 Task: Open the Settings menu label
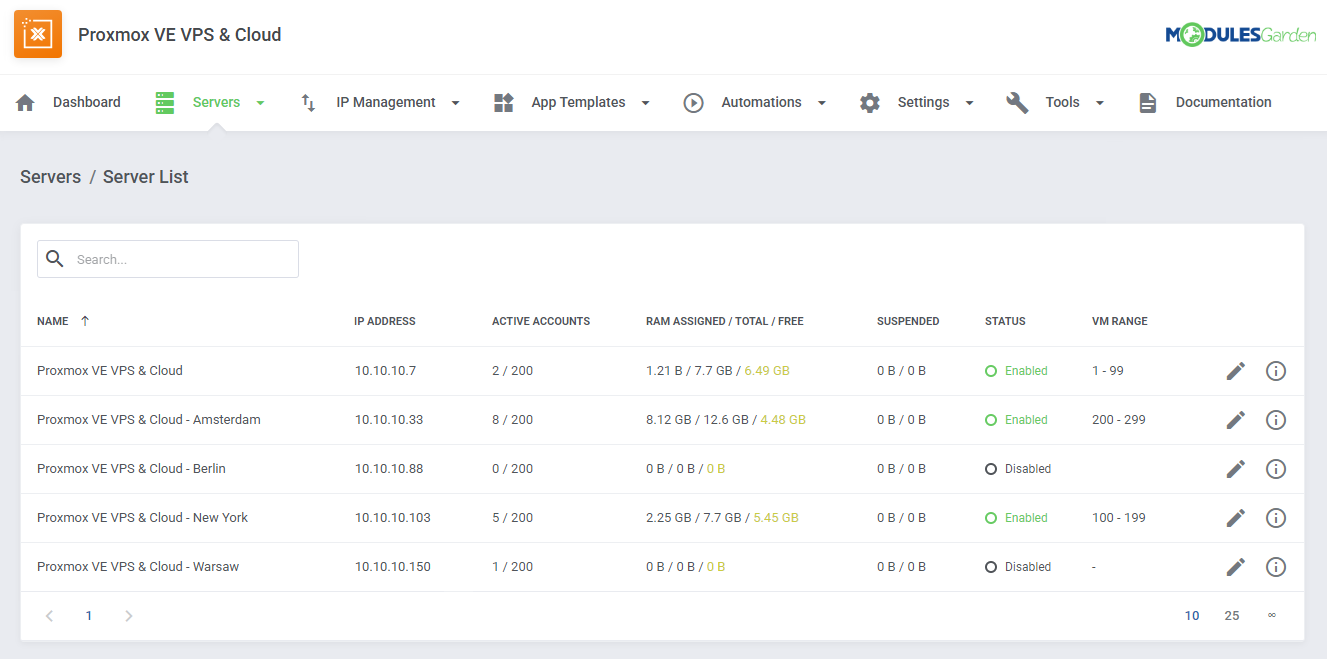[923, 102]
